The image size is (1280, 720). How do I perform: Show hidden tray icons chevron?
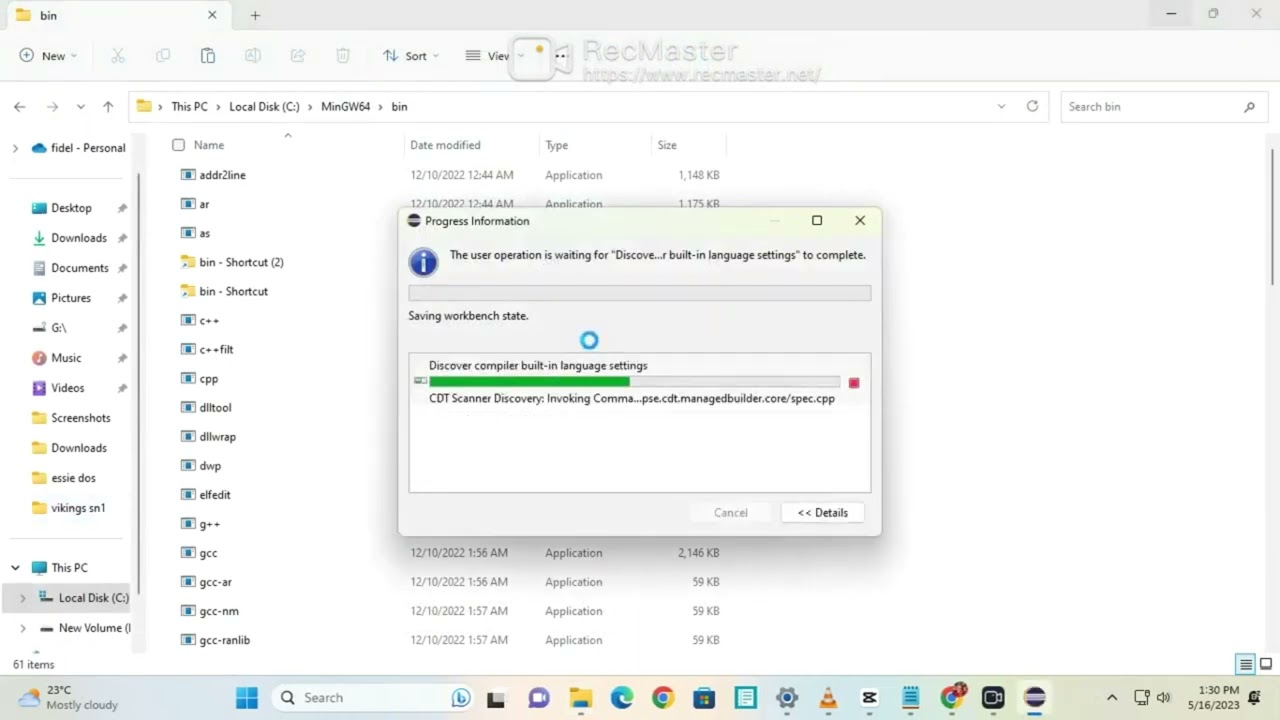[x=1112, y=698]
